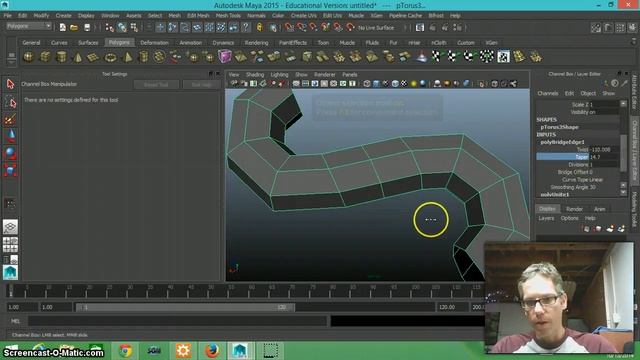This screenshot has width=640, height=360.
Task: Select the arrow Select tool
Action: point(10,84)
